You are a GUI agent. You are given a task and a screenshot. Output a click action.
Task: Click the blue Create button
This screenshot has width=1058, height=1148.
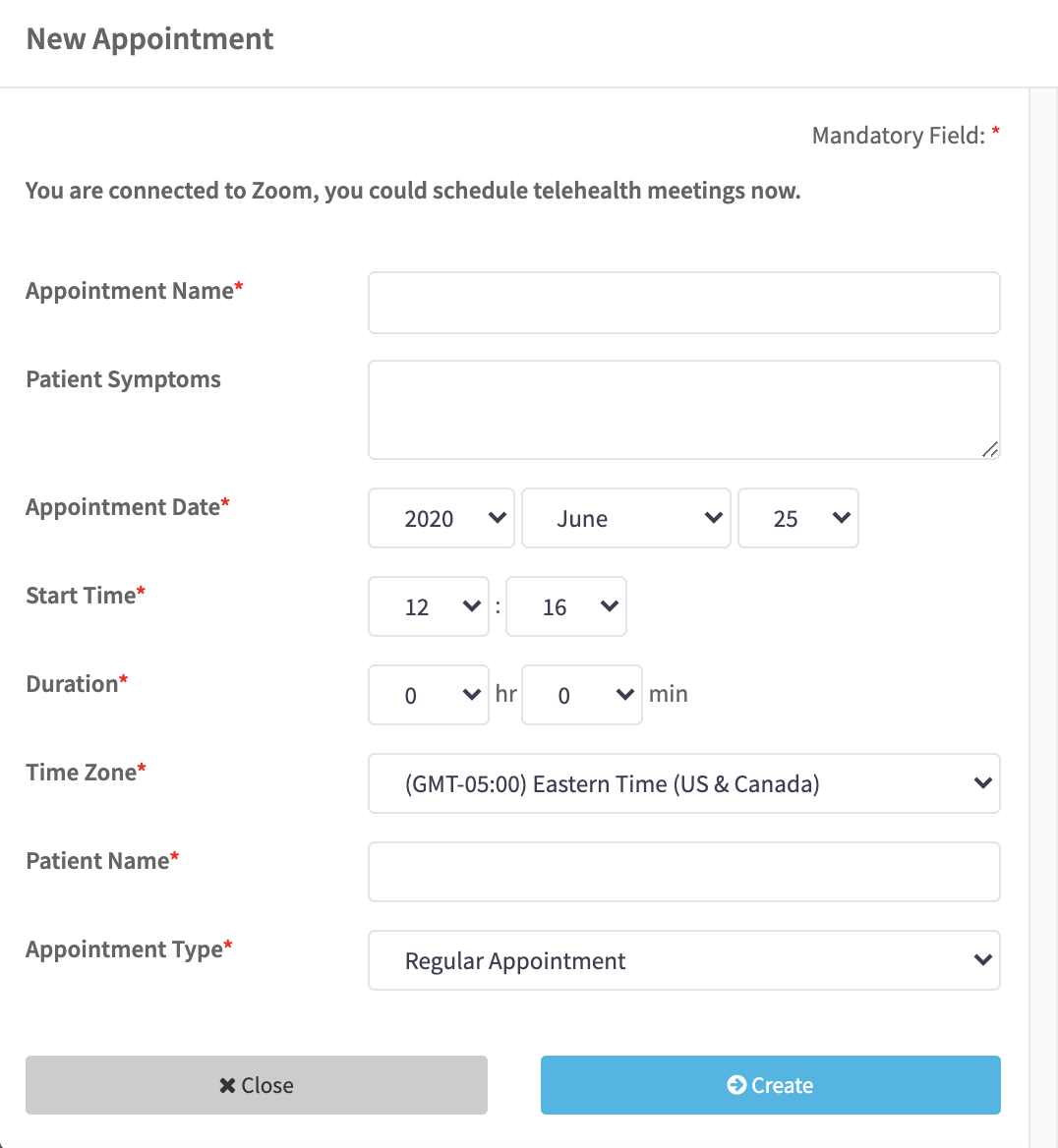click(x=771, y=1085)
